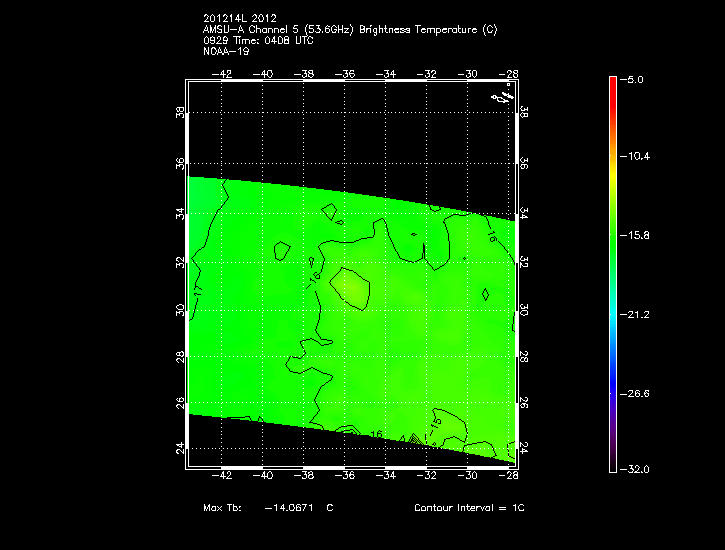Click the 'Contour Interval = 1C' text
725x550 pixels.
(469, 508)
